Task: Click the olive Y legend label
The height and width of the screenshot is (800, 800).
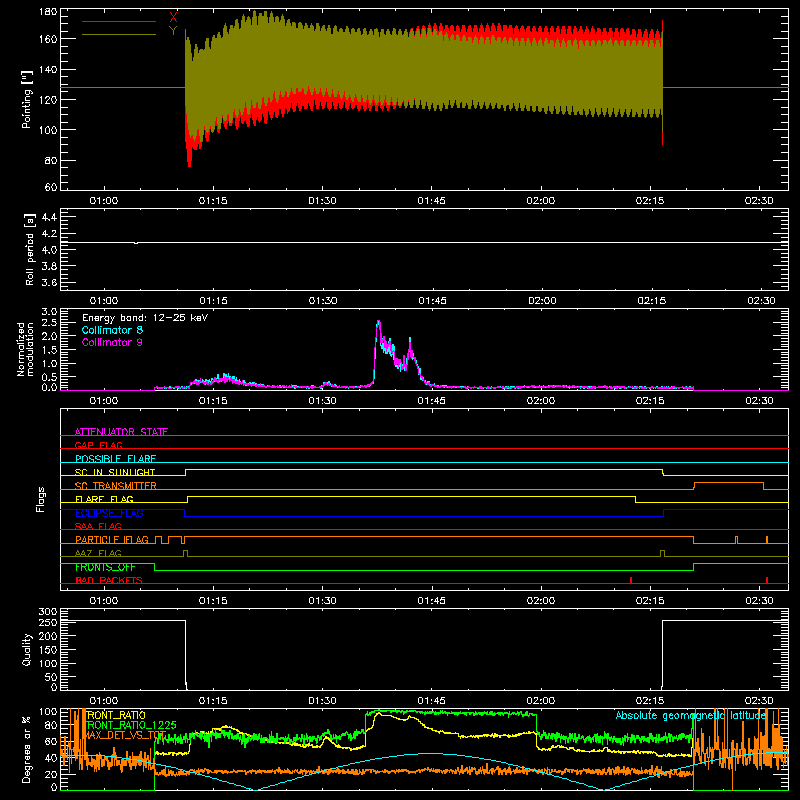Action: pyautogui.click(x=173, y=31)
